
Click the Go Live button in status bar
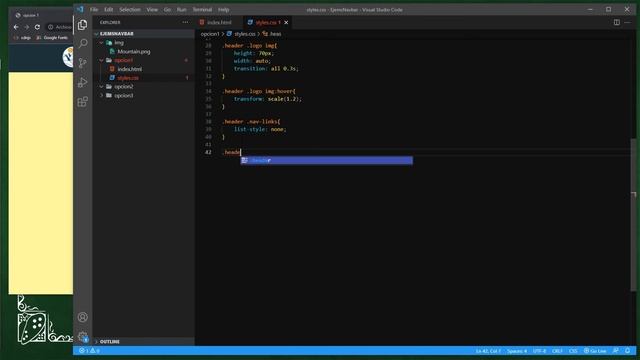[x=595, y=351]
